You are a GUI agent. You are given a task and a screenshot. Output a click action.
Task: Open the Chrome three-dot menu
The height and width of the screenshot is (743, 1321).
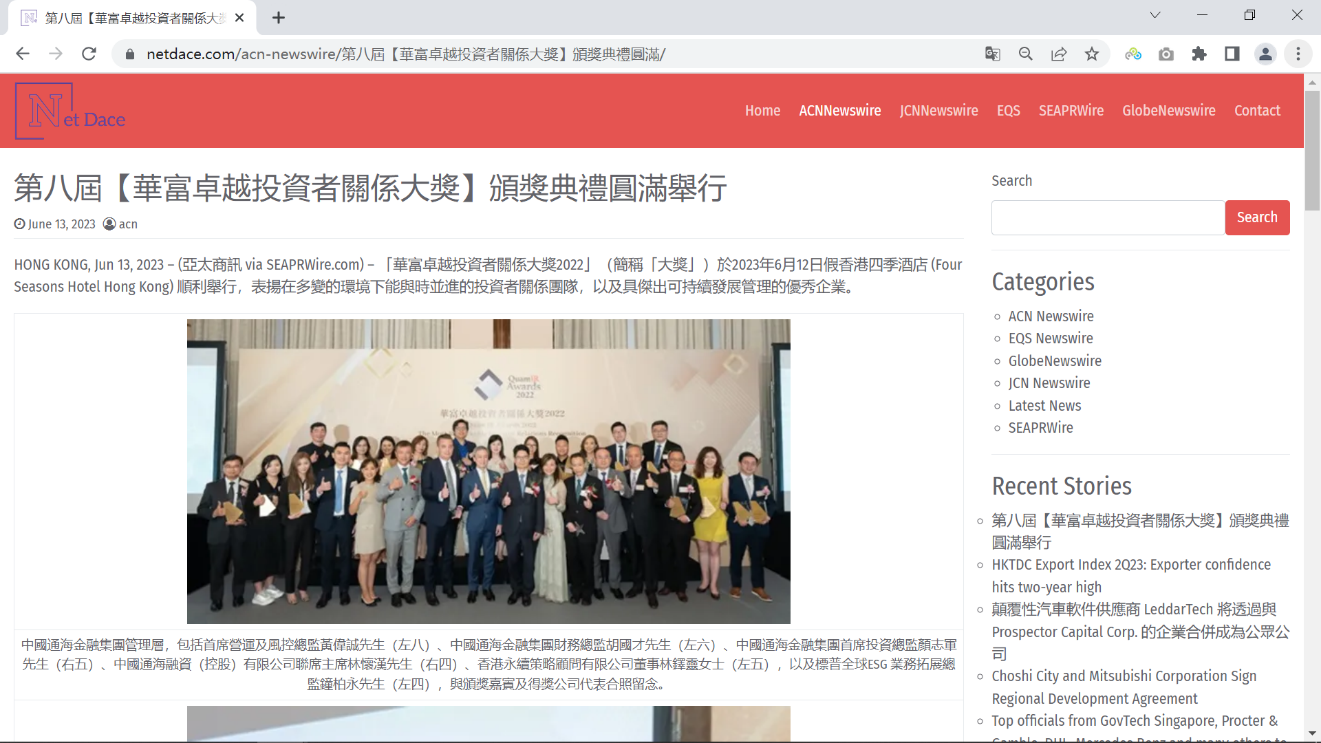(1298, 54)
